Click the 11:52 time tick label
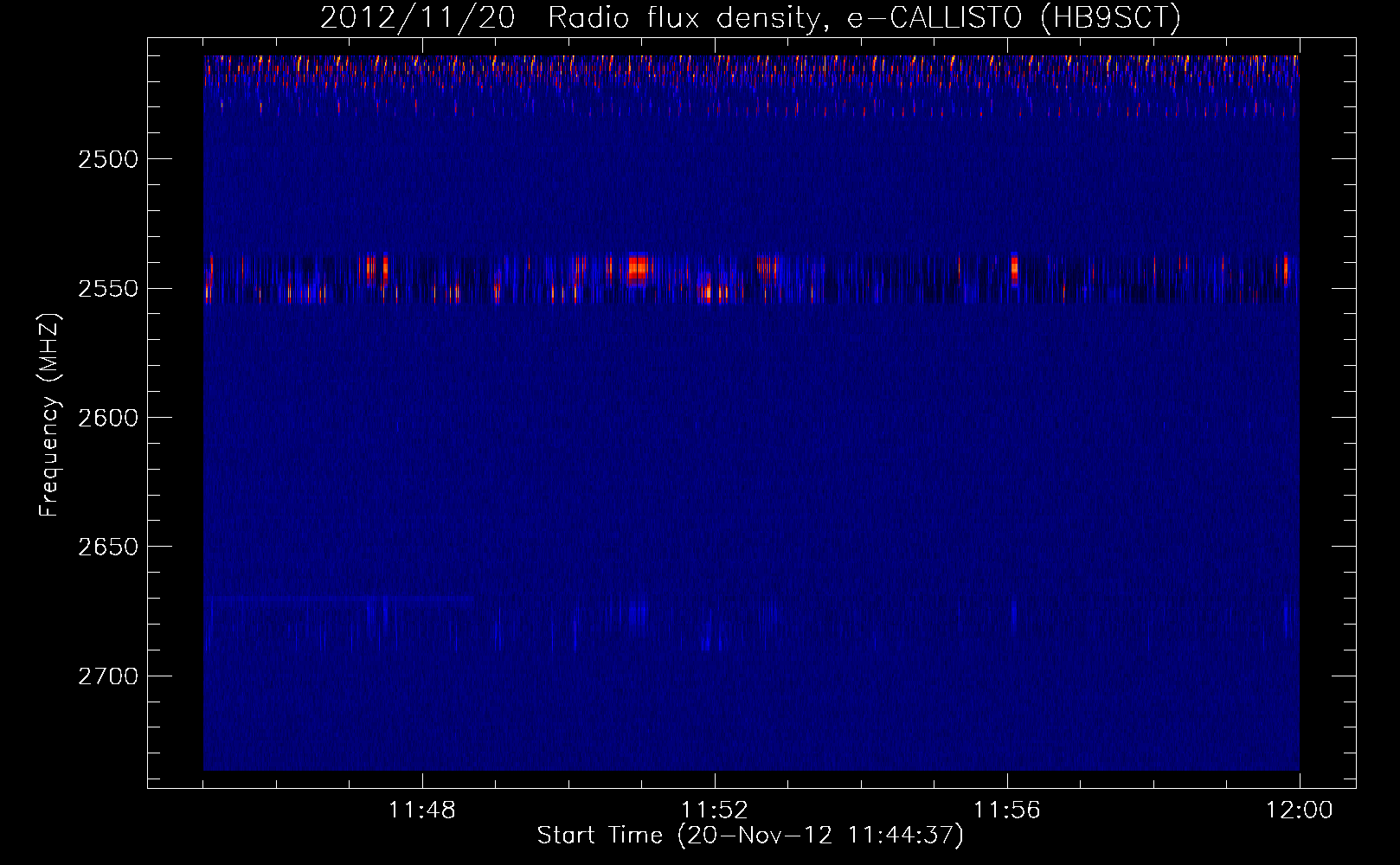 pyautogui.click(x=715, y=811)
